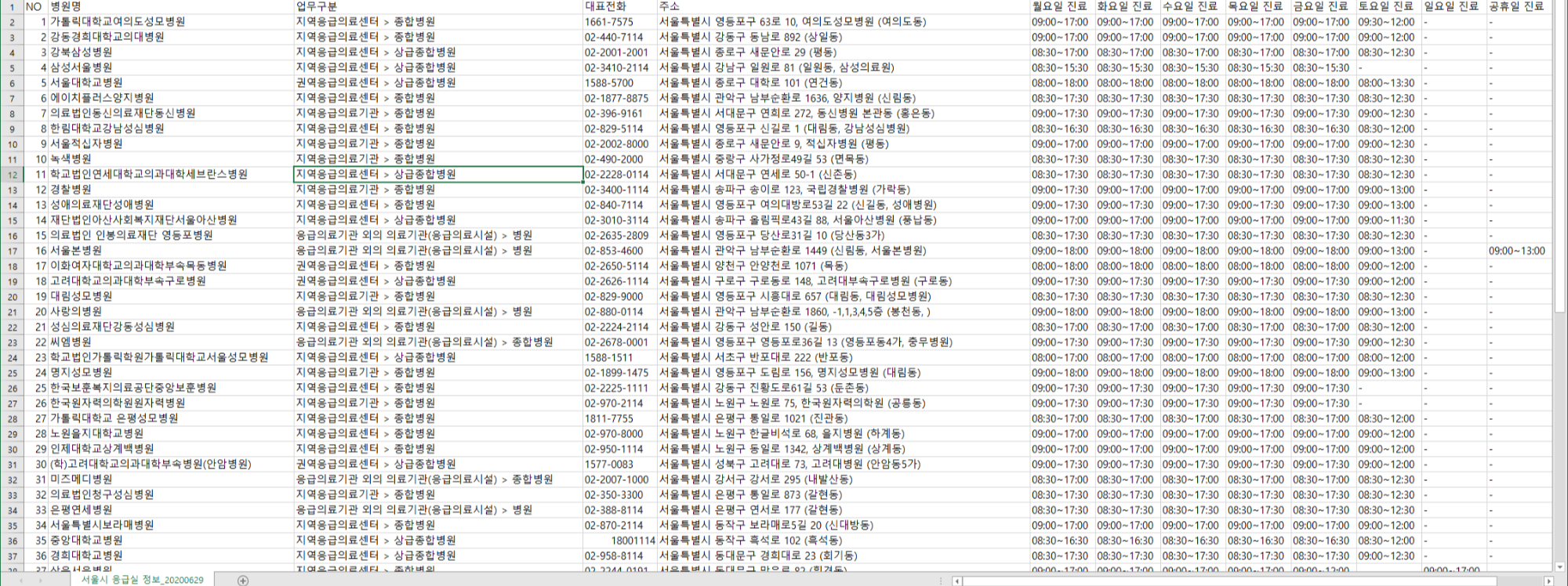Select the 공휴일 진료 header cell
The width and height of the screenshot is (1568, 586).
click(1519, 6)
